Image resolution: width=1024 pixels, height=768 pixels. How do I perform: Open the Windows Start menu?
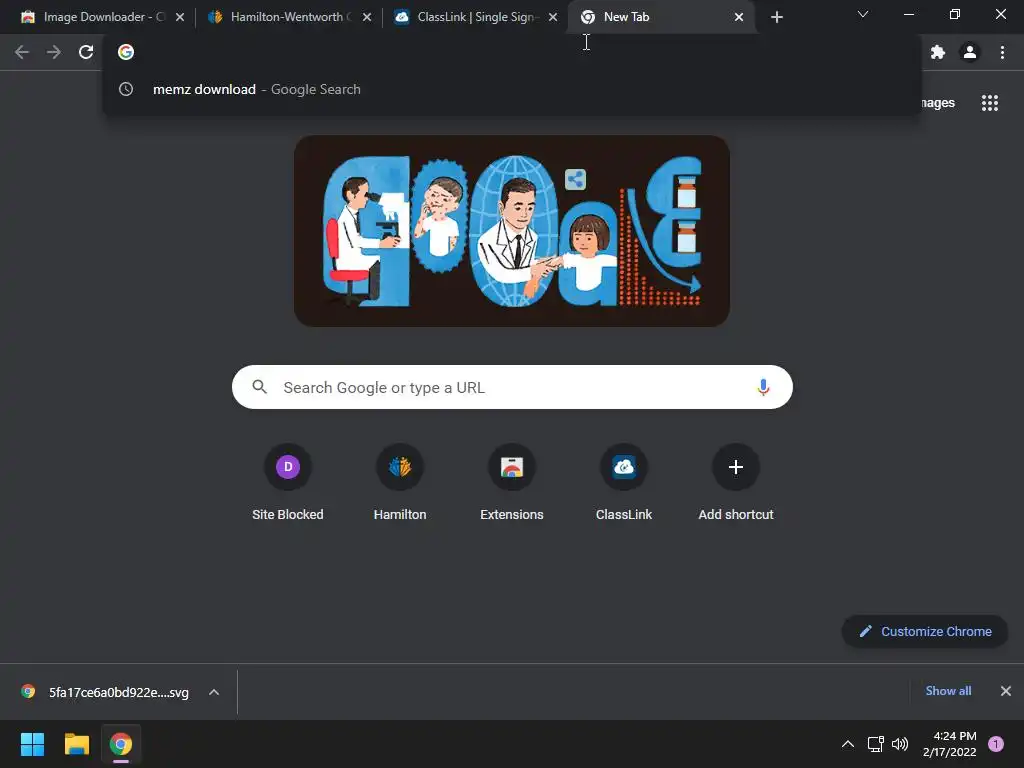click(32, 744)
